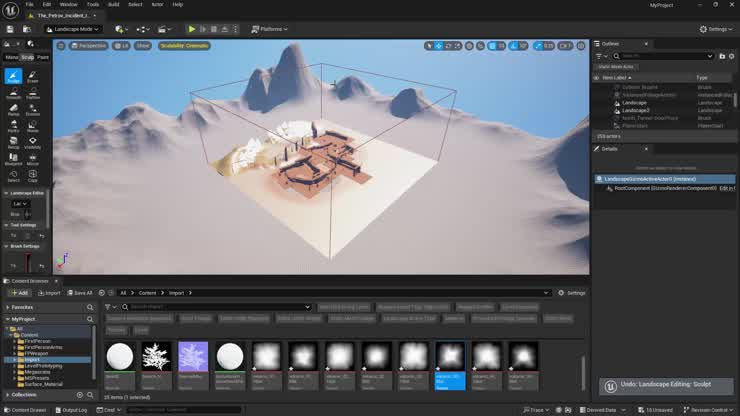Open the Outliner settings gear
740x416 pixels.
click(x=732, y=56)
